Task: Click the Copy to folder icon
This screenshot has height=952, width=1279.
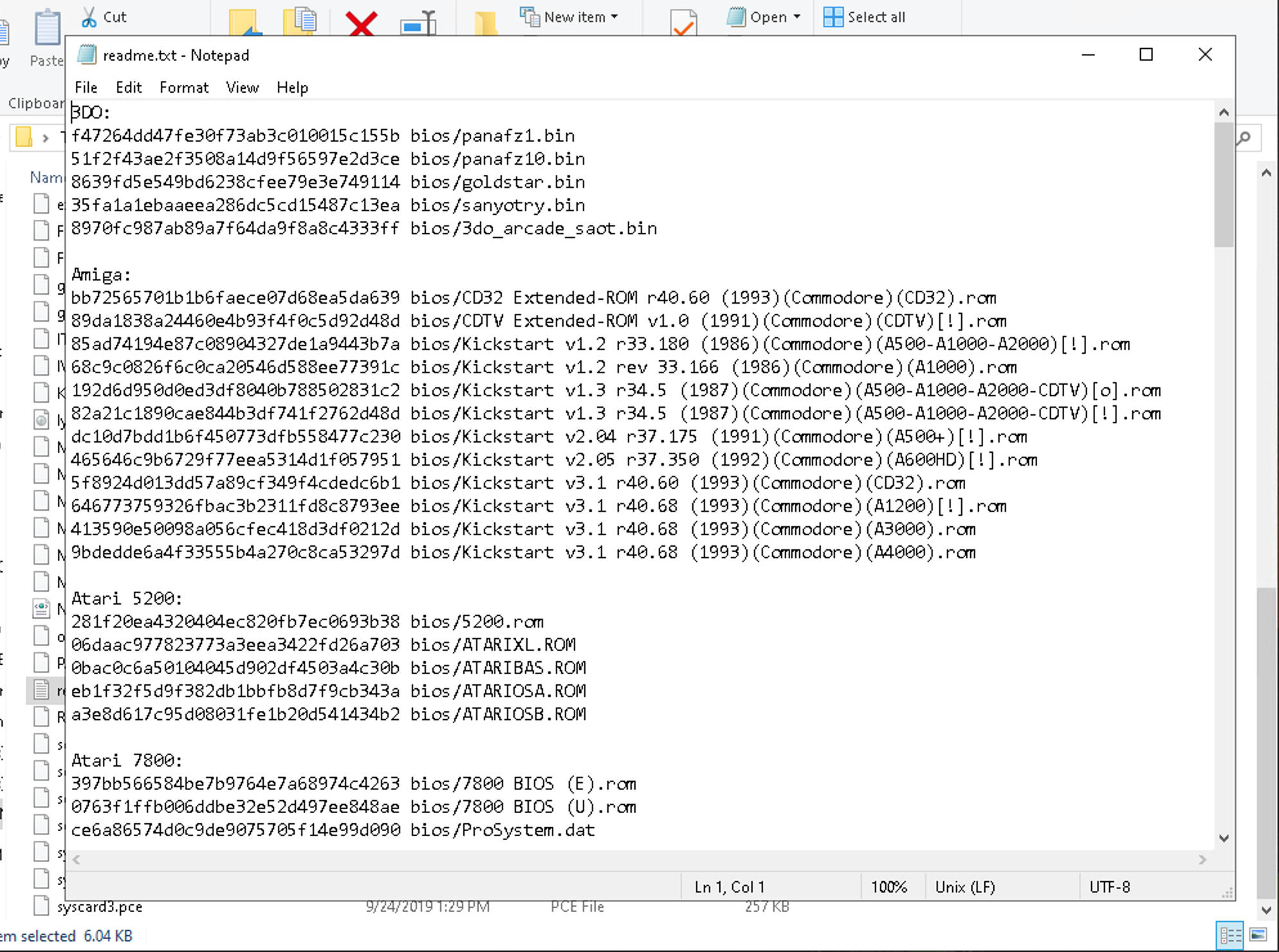Action: 300,21
